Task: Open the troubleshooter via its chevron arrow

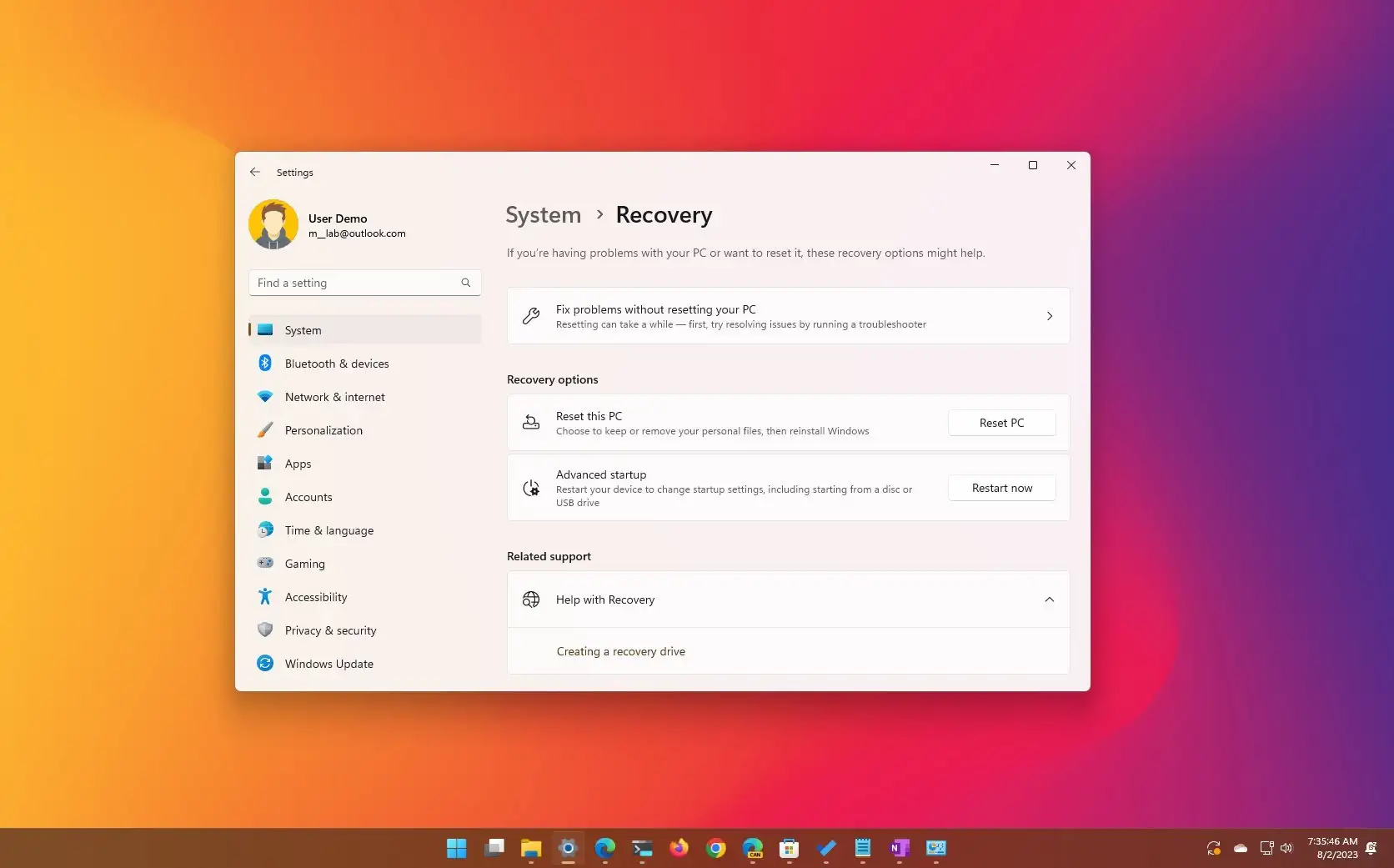Action: tap(1049, 316)
